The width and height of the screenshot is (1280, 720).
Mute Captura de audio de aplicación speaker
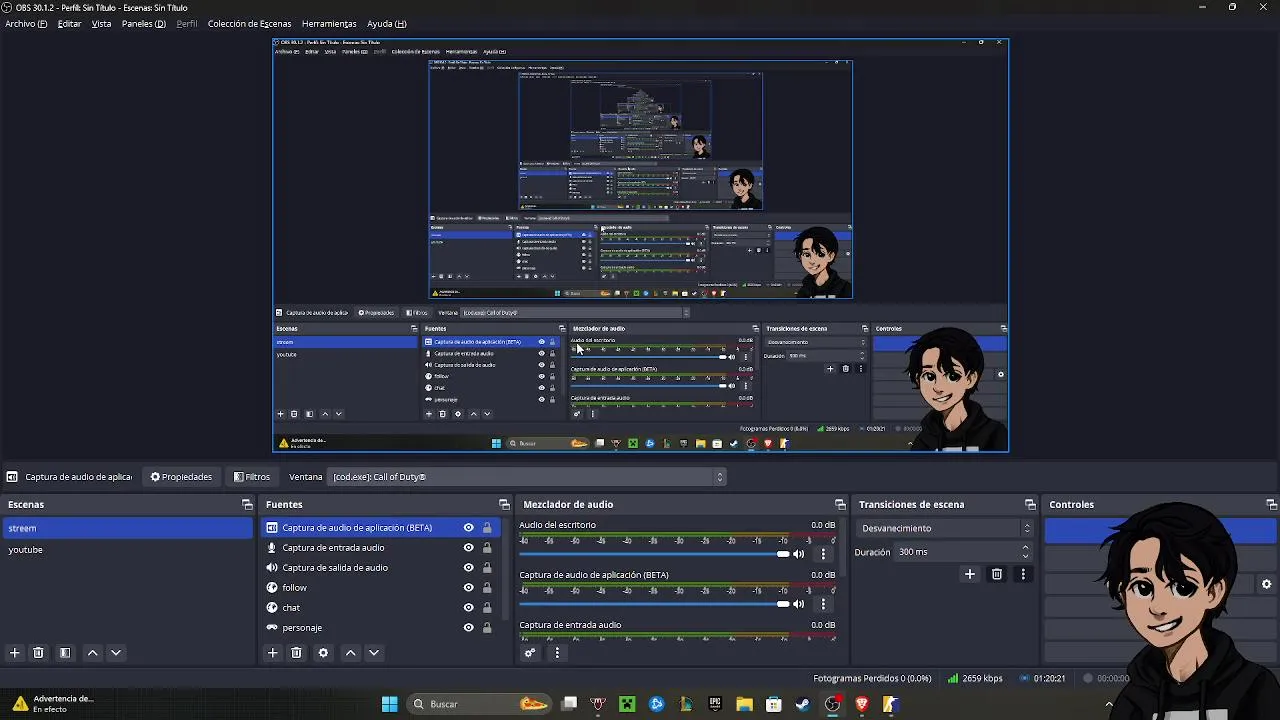coord(799,604)
